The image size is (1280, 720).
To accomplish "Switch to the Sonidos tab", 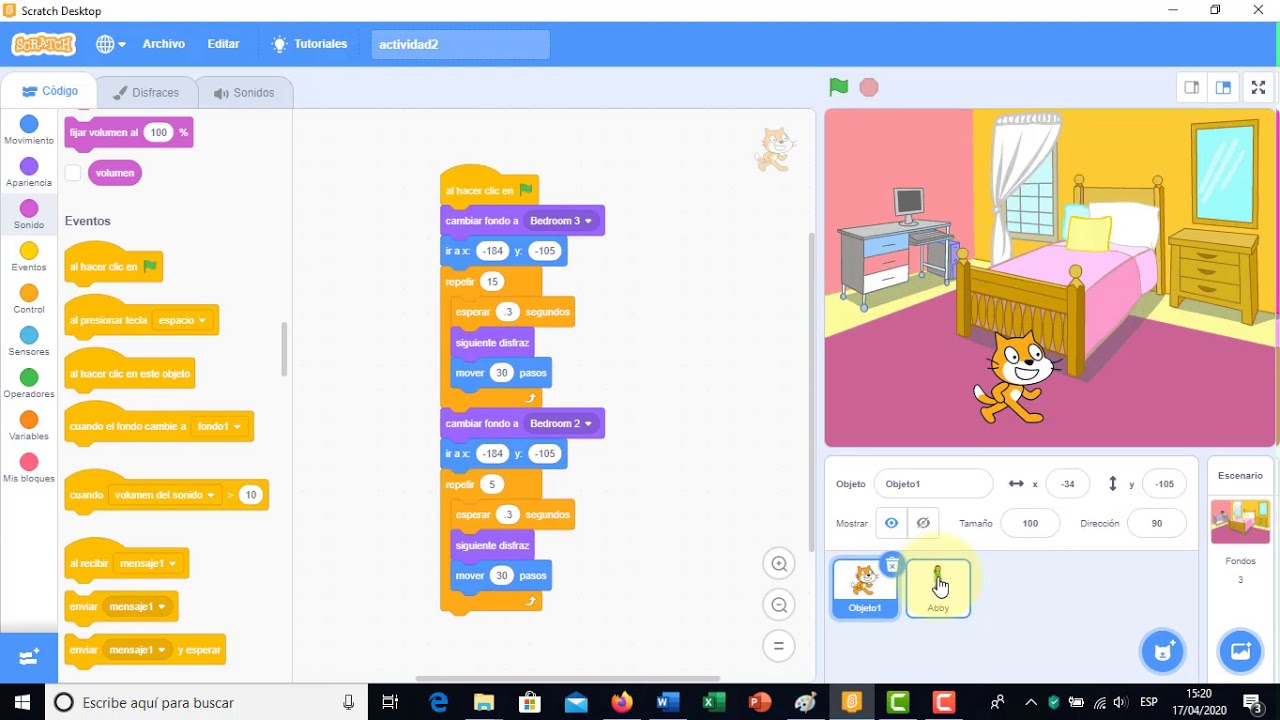I will point(244,92).
